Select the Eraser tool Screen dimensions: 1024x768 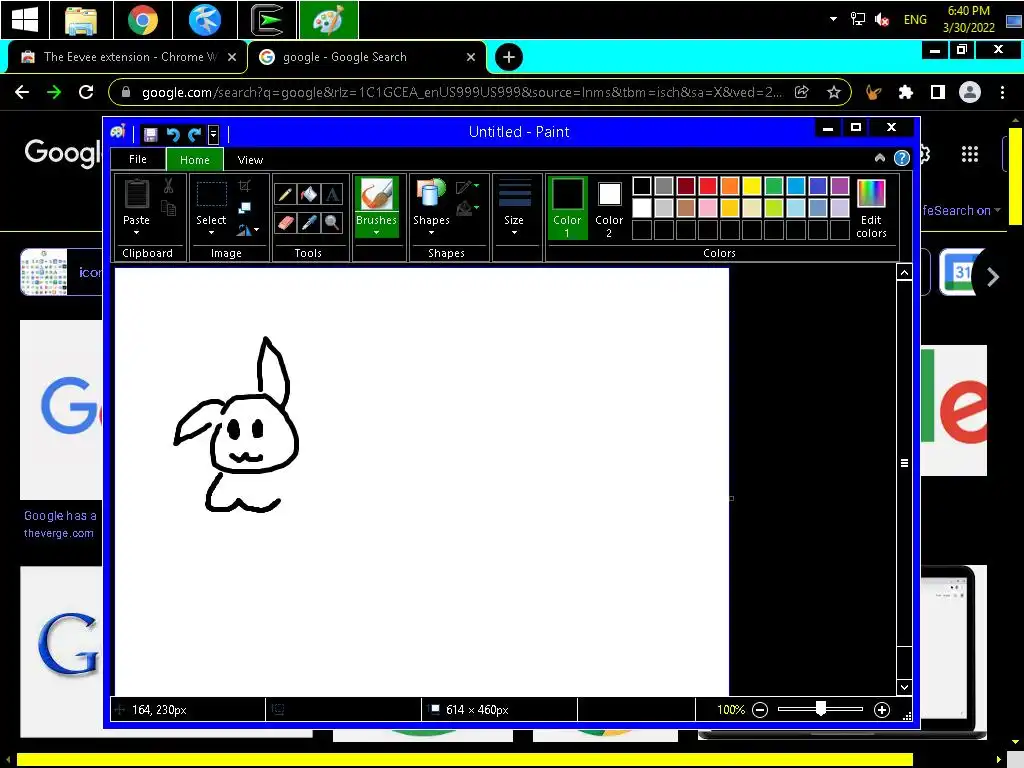coord(285,223)
